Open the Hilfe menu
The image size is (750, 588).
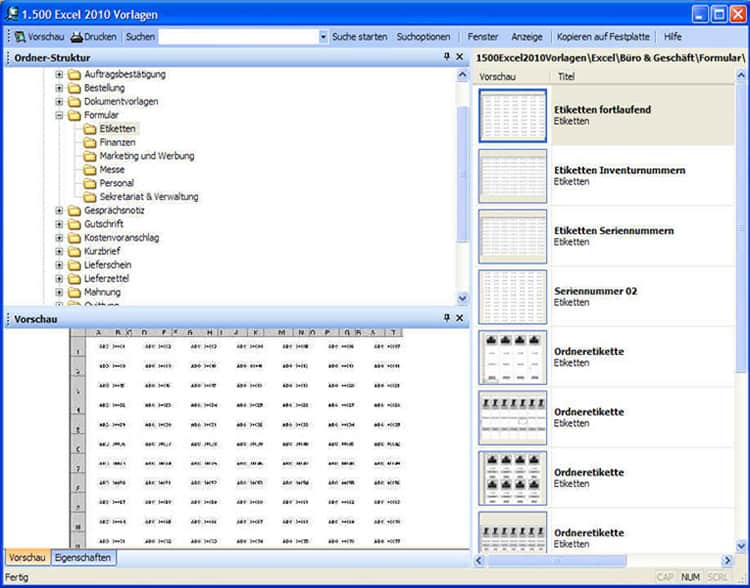click(673, 37)
